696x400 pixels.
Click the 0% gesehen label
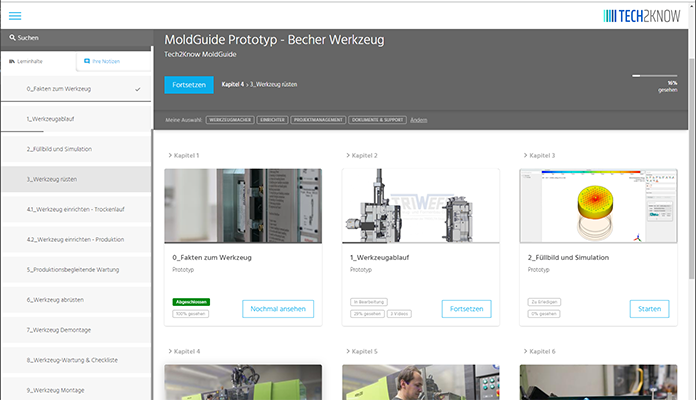coord(544,314)
